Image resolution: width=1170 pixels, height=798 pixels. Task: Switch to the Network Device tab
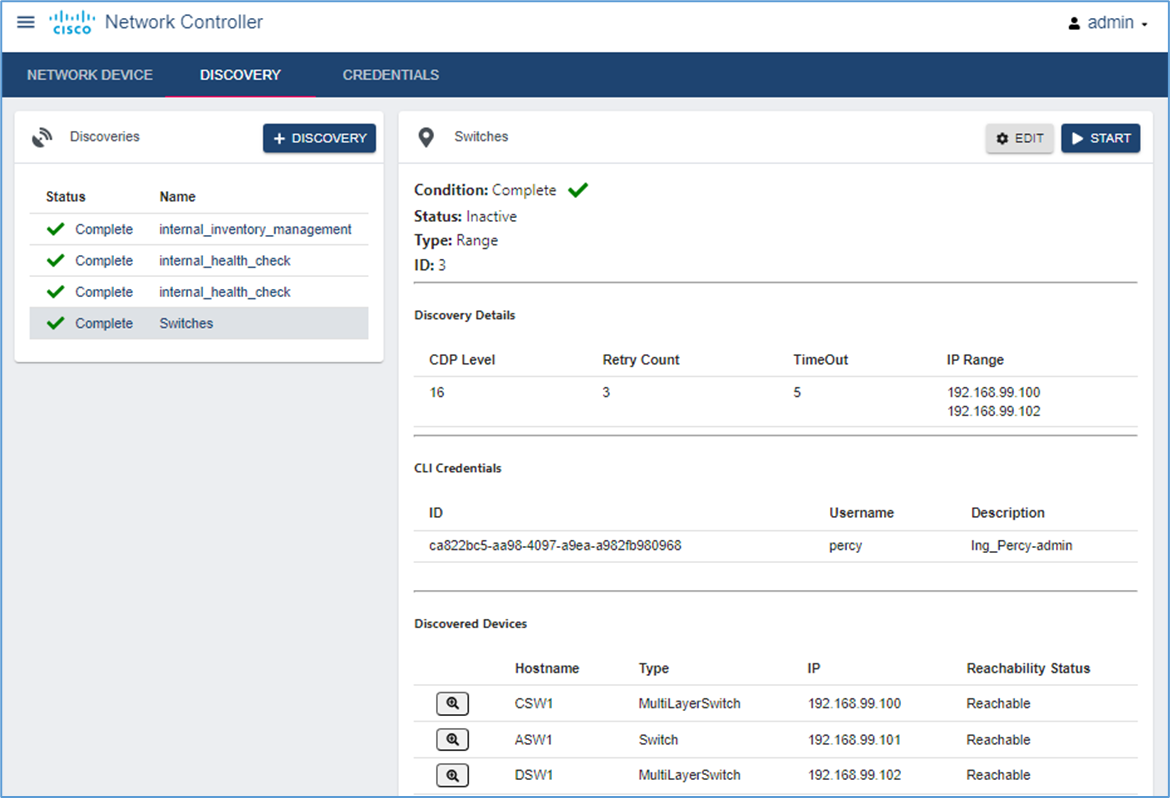tap(90, 75)
